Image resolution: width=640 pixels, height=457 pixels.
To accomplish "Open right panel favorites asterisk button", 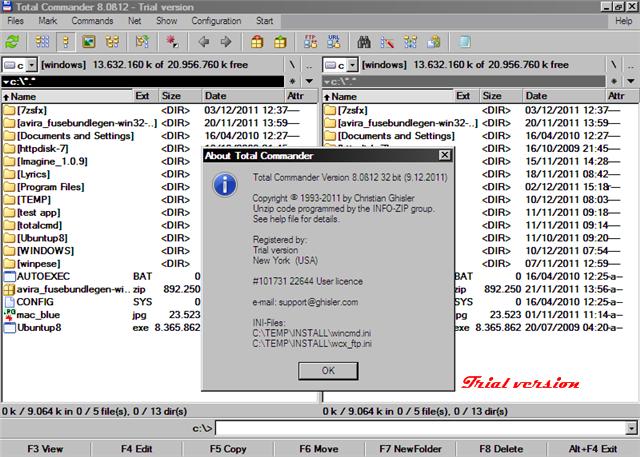I will tap(613, 81).
